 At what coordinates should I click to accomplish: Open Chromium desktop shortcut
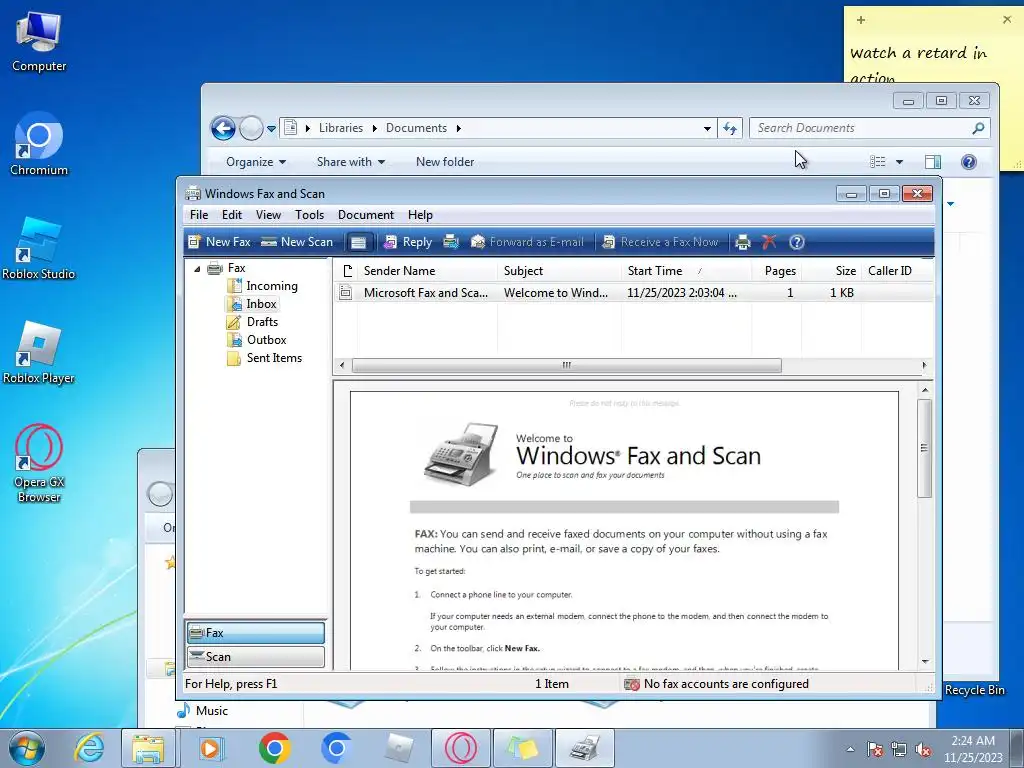39,145
